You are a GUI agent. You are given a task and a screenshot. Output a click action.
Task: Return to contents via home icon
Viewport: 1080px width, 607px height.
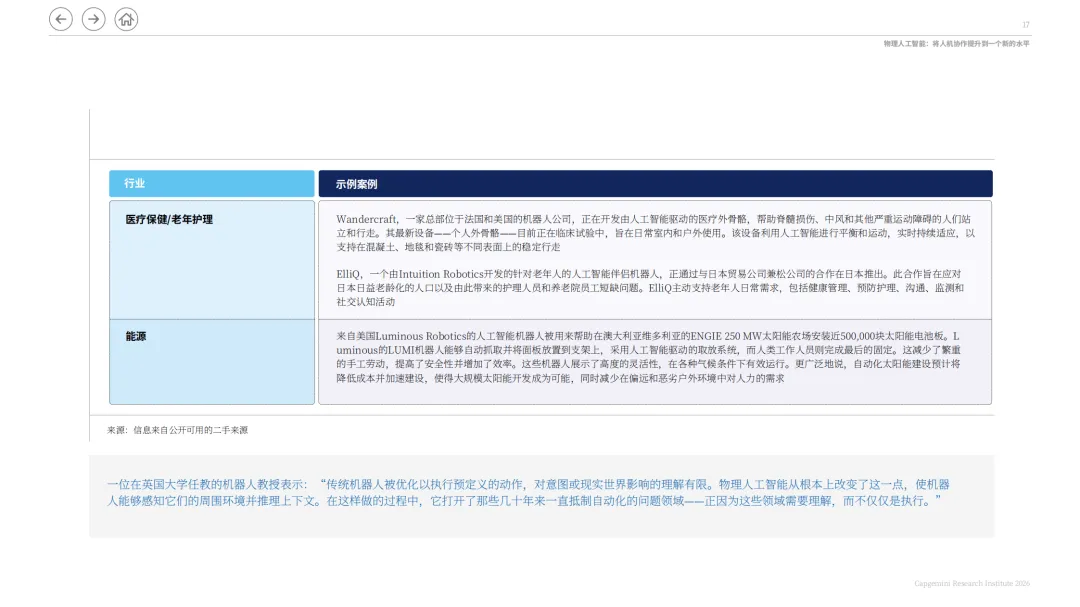pos(126,19)
